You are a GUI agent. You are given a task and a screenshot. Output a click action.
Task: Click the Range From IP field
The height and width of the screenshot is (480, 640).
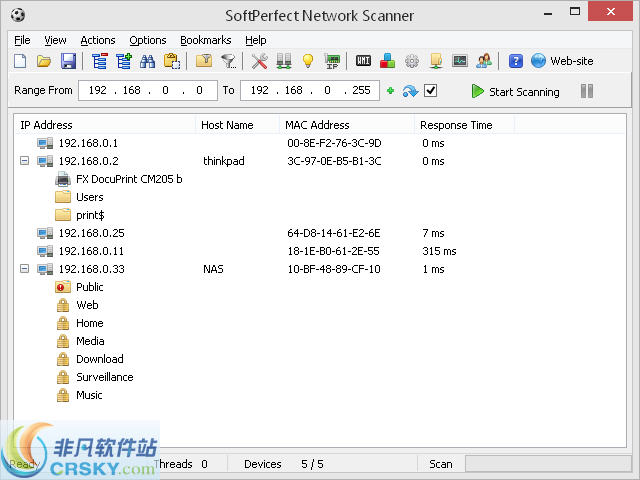click(148, 90)
